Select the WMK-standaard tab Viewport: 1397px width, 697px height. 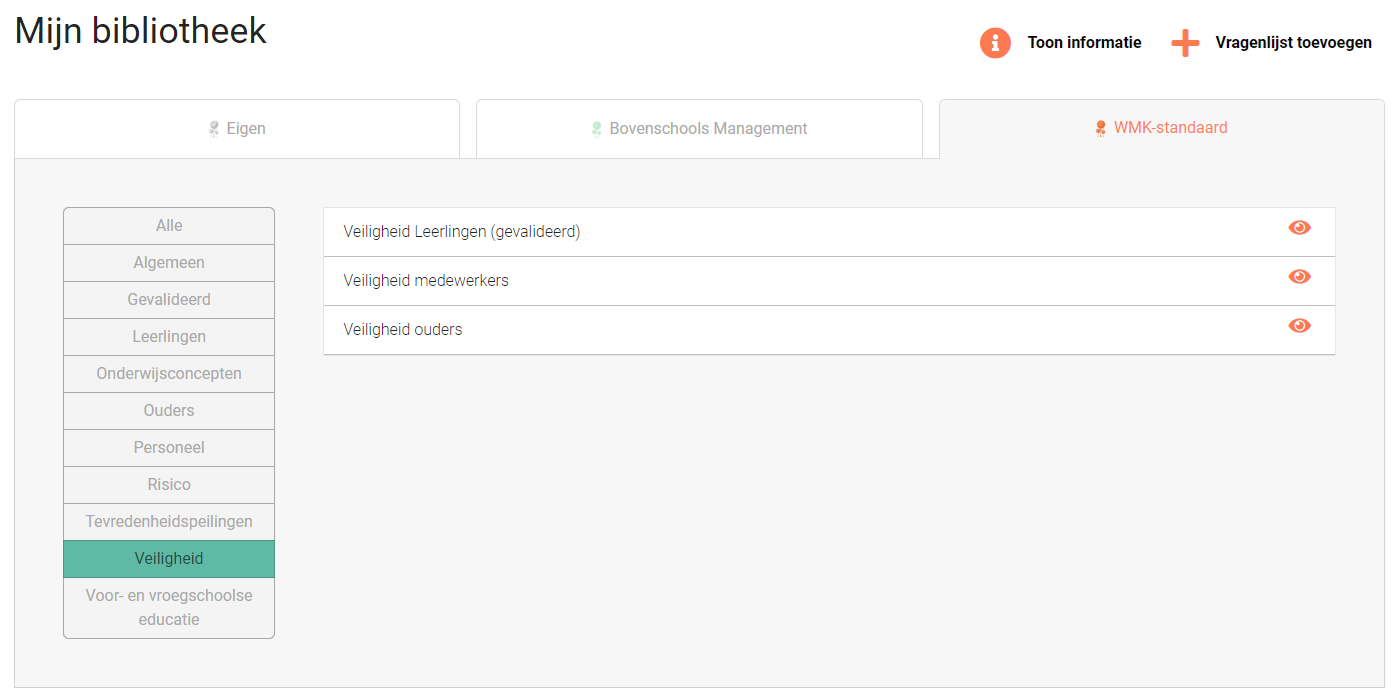(x=1161, y=128)
